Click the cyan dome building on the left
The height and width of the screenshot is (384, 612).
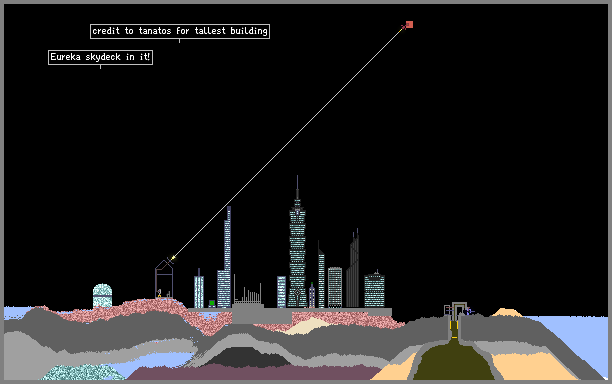[102, 295]
